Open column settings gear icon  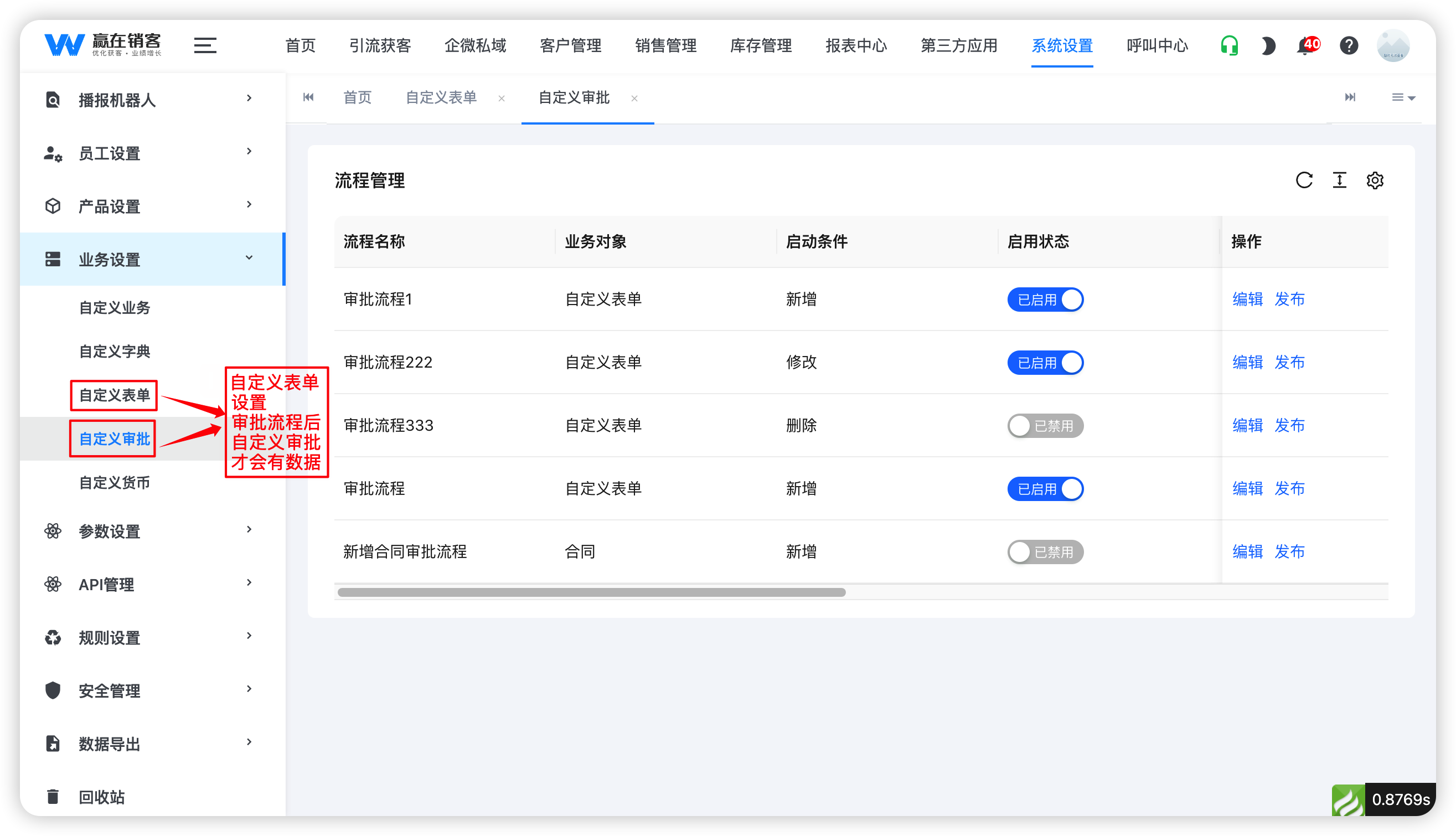(x=1375, y=180)
